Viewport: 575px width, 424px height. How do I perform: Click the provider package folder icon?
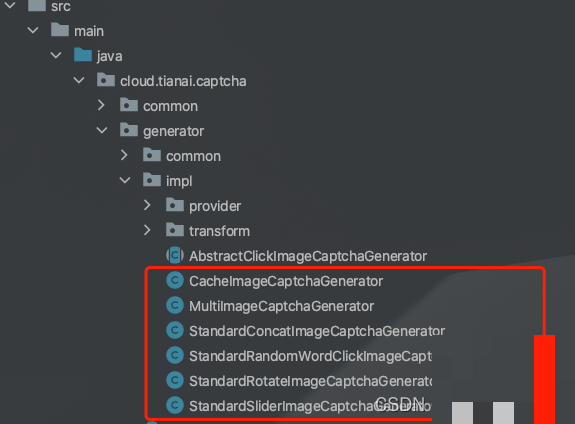point(175,205)
